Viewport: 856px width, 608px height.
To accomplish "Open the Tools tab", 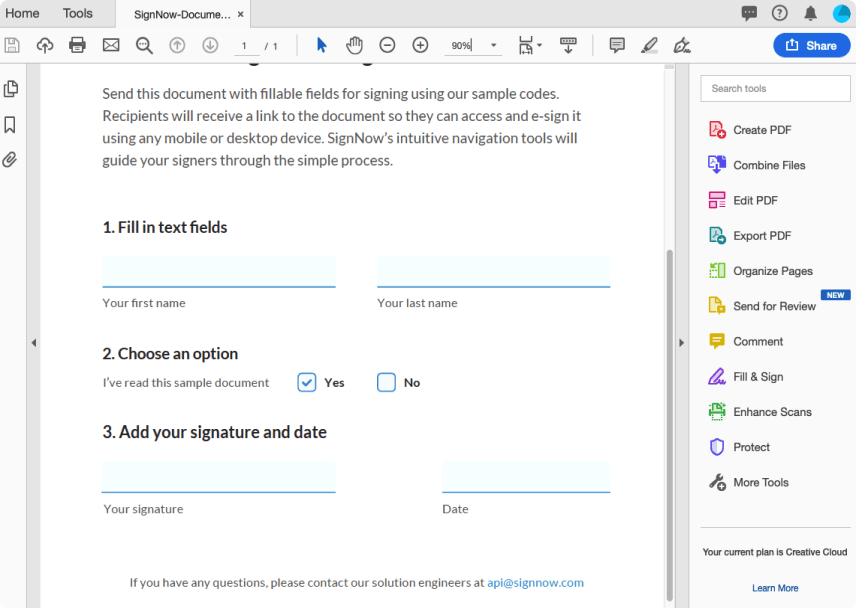I will click(x=77, y=13).
